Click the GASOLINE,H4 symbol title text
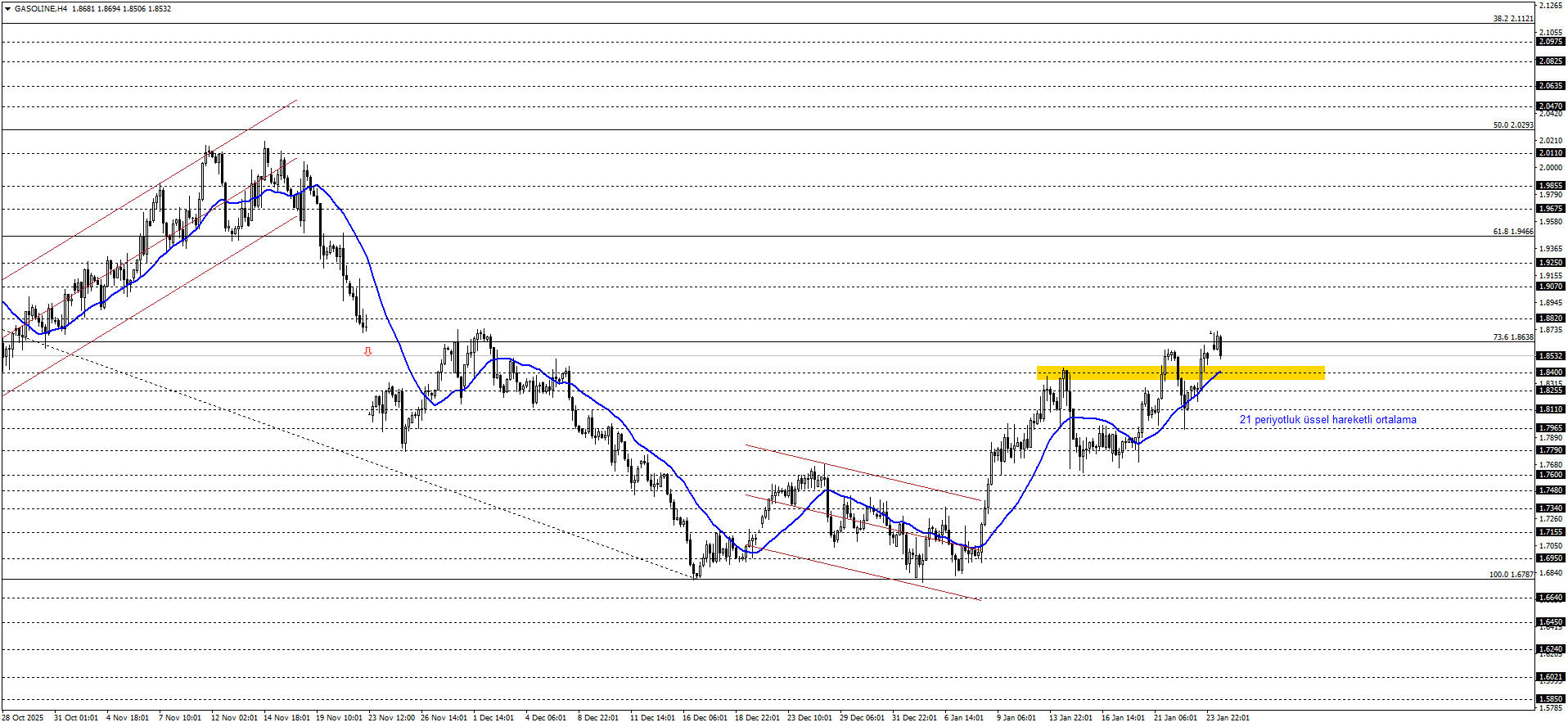This screenshot has width=1568, height=727. pyautogui.click(x=41, y=9)
